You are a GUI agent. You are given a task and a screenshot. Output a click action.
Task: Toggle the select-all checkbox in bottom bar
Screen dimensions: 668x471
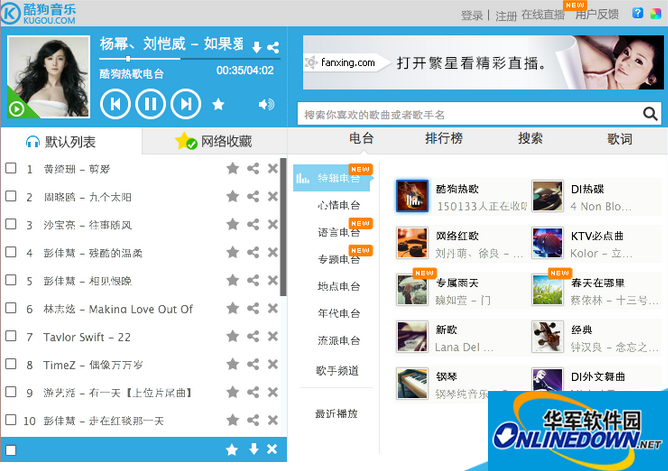(11, 451)
